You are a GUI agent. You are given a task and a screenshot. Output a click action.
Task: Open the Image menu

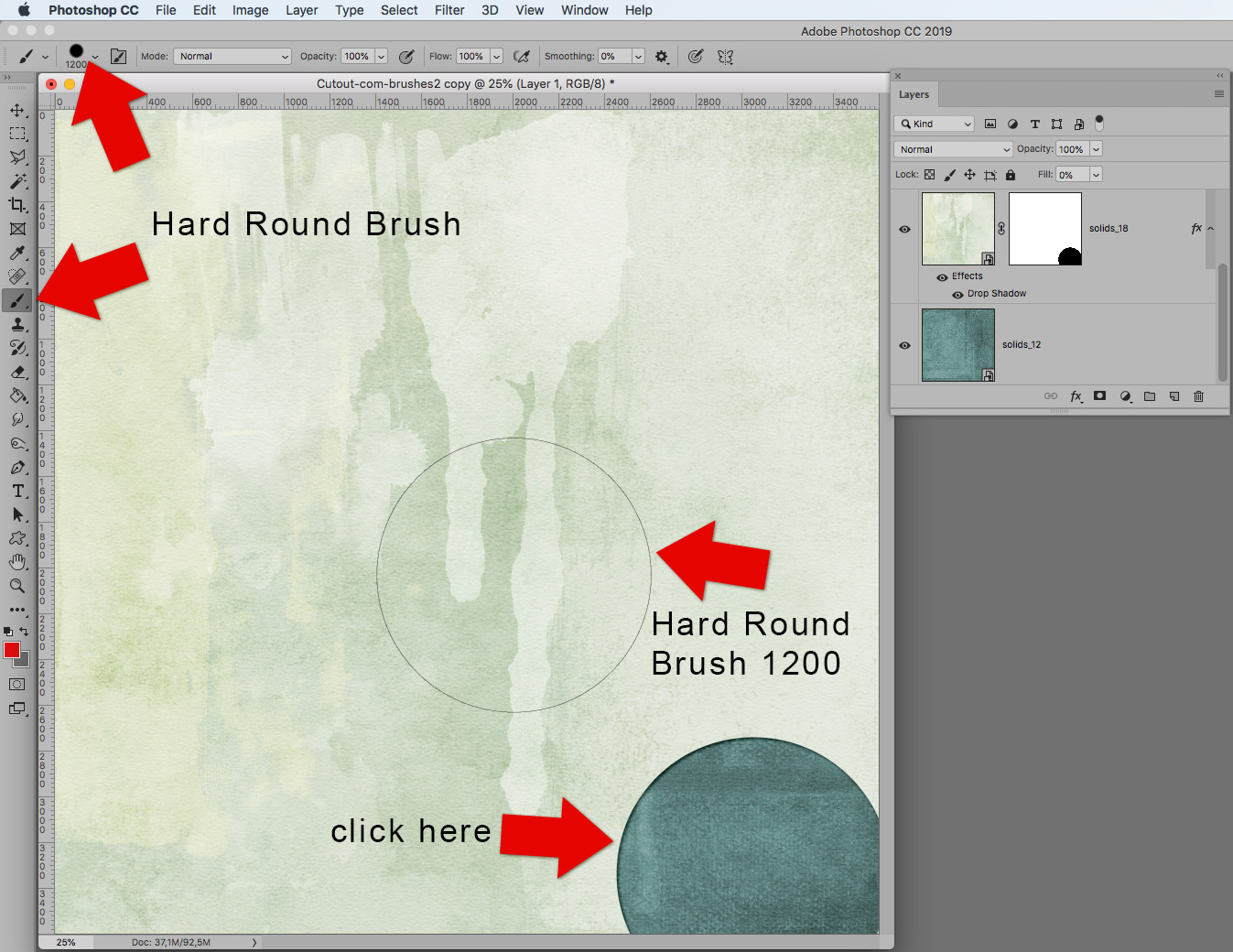coord(250,10)
